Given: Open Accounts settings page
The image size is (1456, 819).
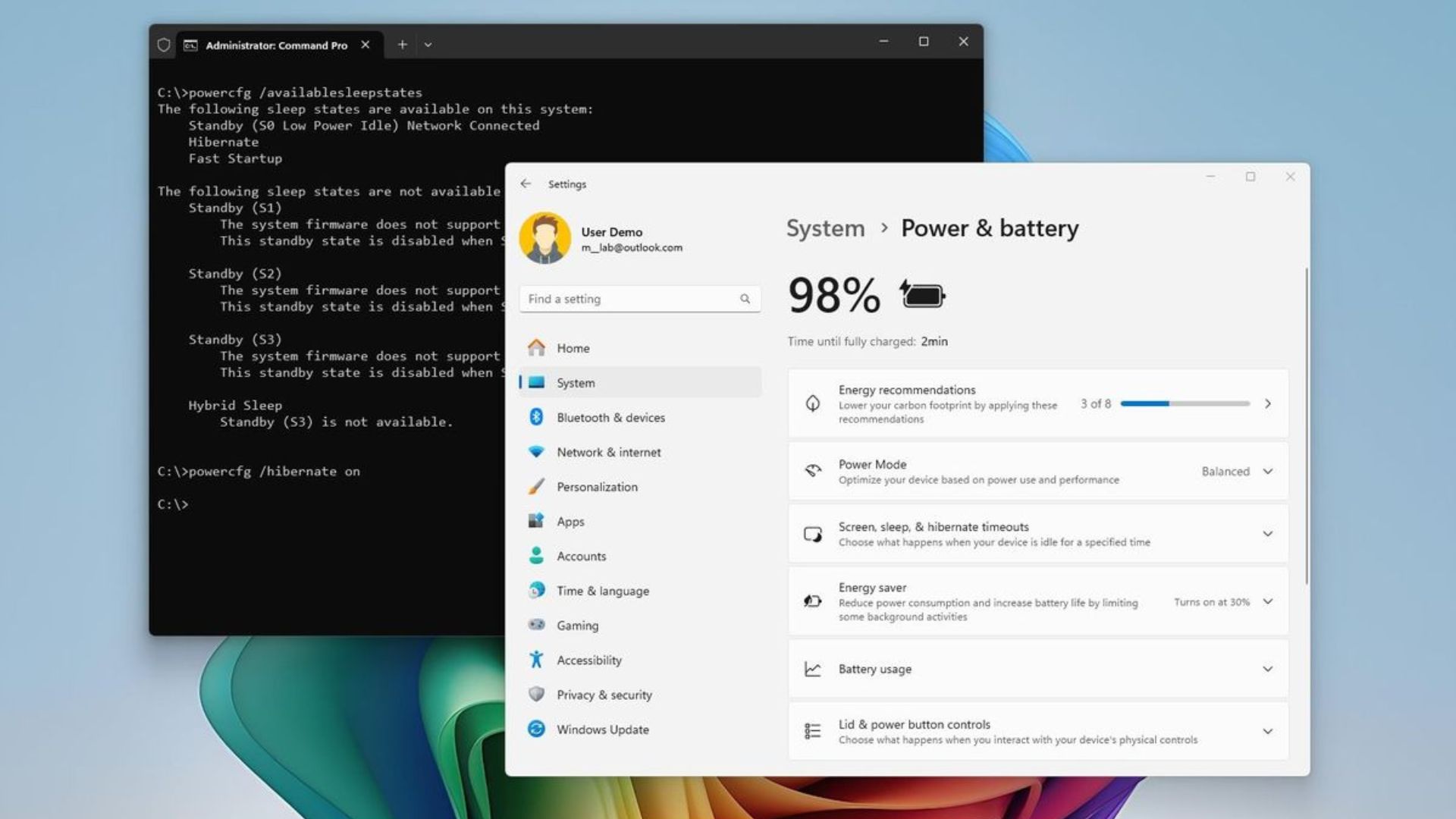Looking at the screenshot, I should pyautogui.click(x=640, y=556).
